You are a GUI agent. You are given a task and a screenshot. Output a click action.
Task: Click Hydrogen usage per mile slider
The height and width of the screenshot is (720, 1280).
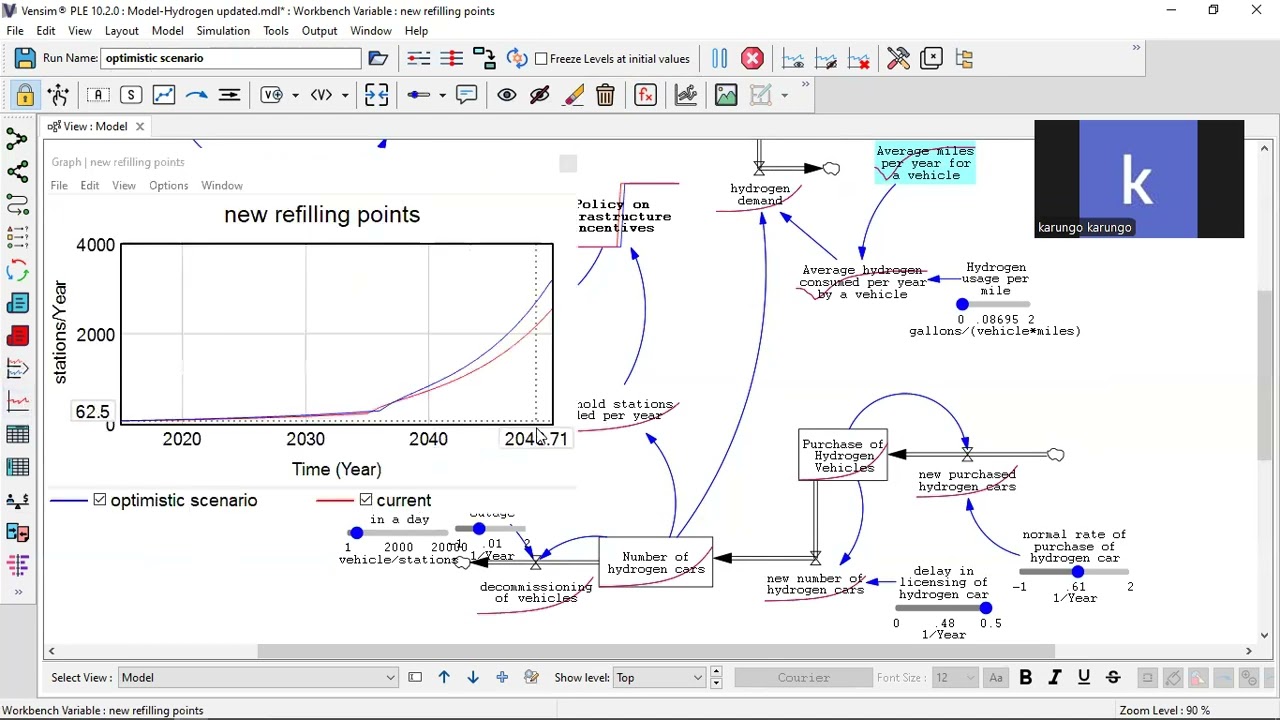click(994, 304)
